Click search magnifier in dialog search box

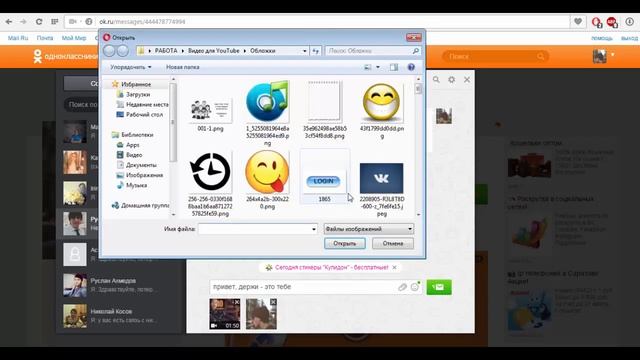pos(416,51)
